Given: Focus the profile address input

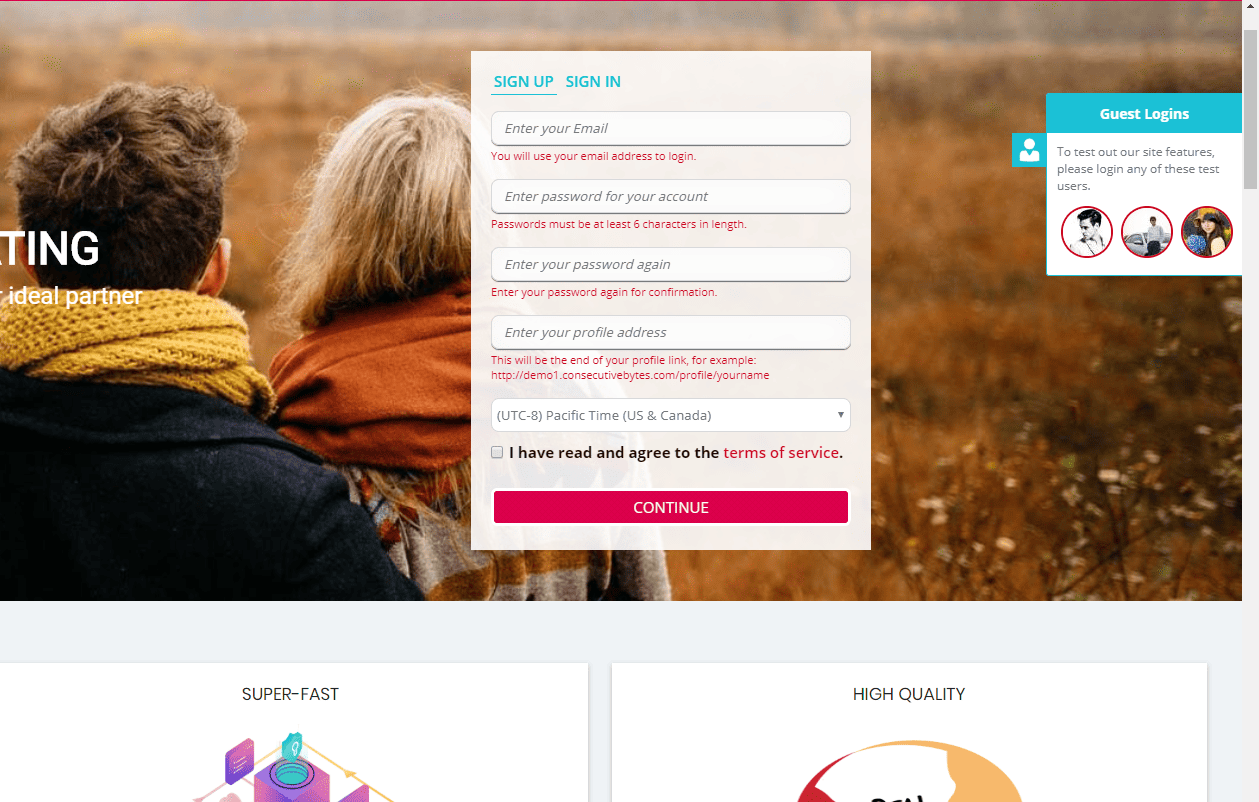Looking at the screenshot, I should (x=671, y=333).
